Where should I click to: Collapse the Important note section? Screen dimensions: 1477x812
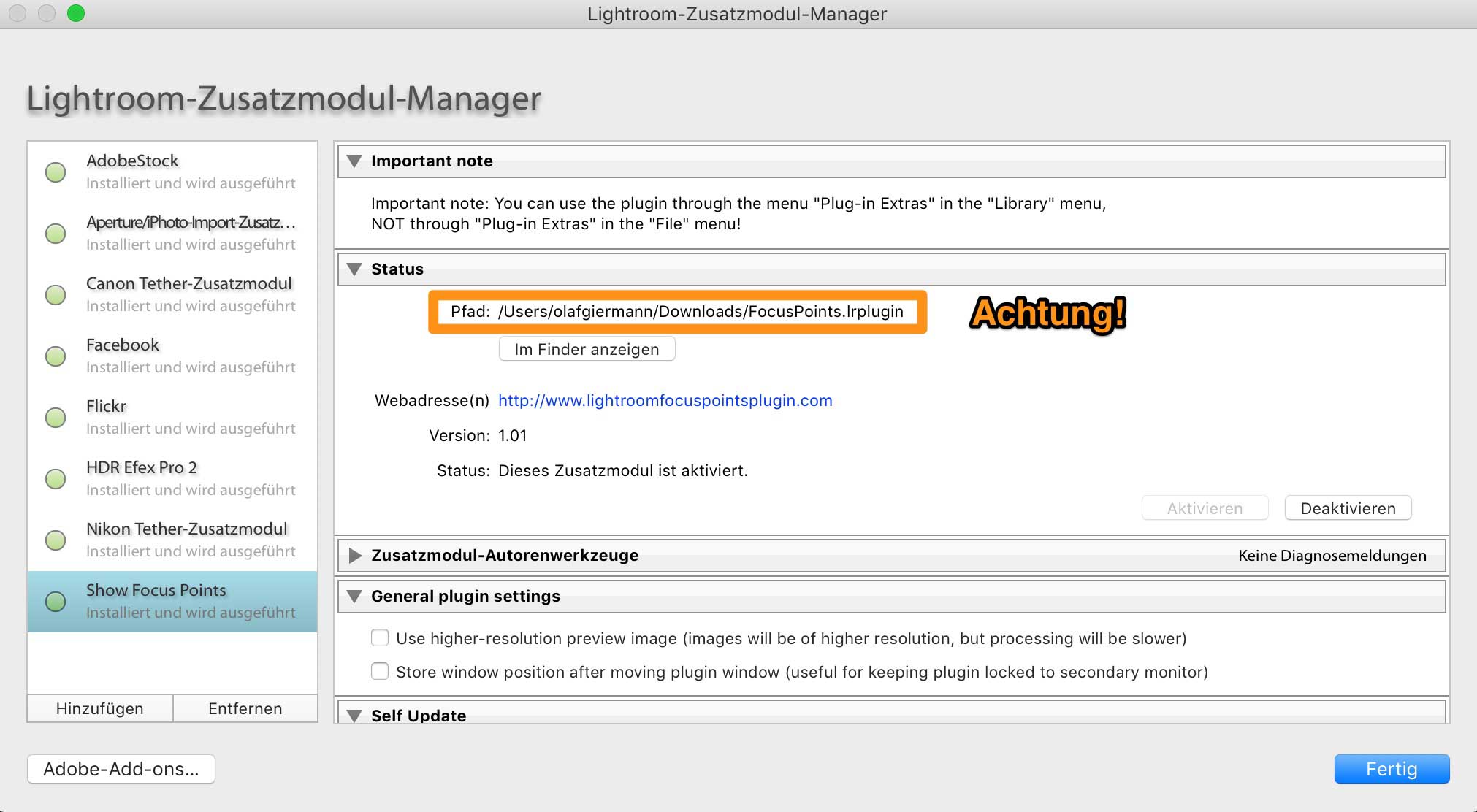[x=355, y=161]
